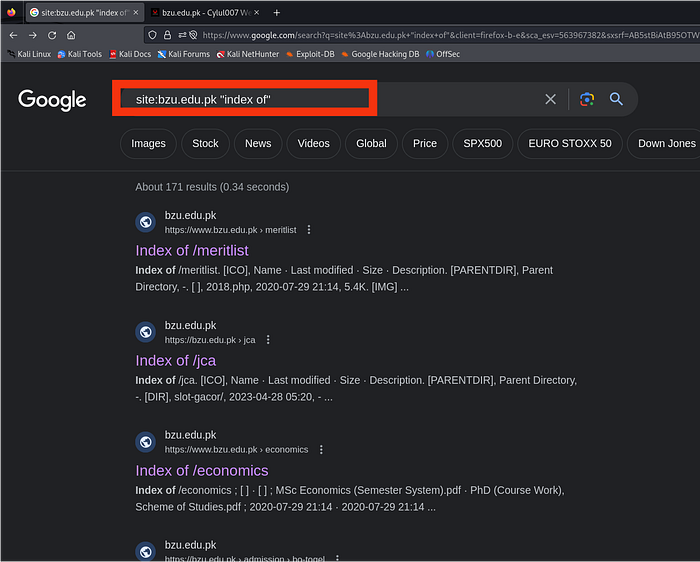This screenshot has width=700, height=562.
Task: Apply the Down Jones filter chip
Action: (663, 144)
